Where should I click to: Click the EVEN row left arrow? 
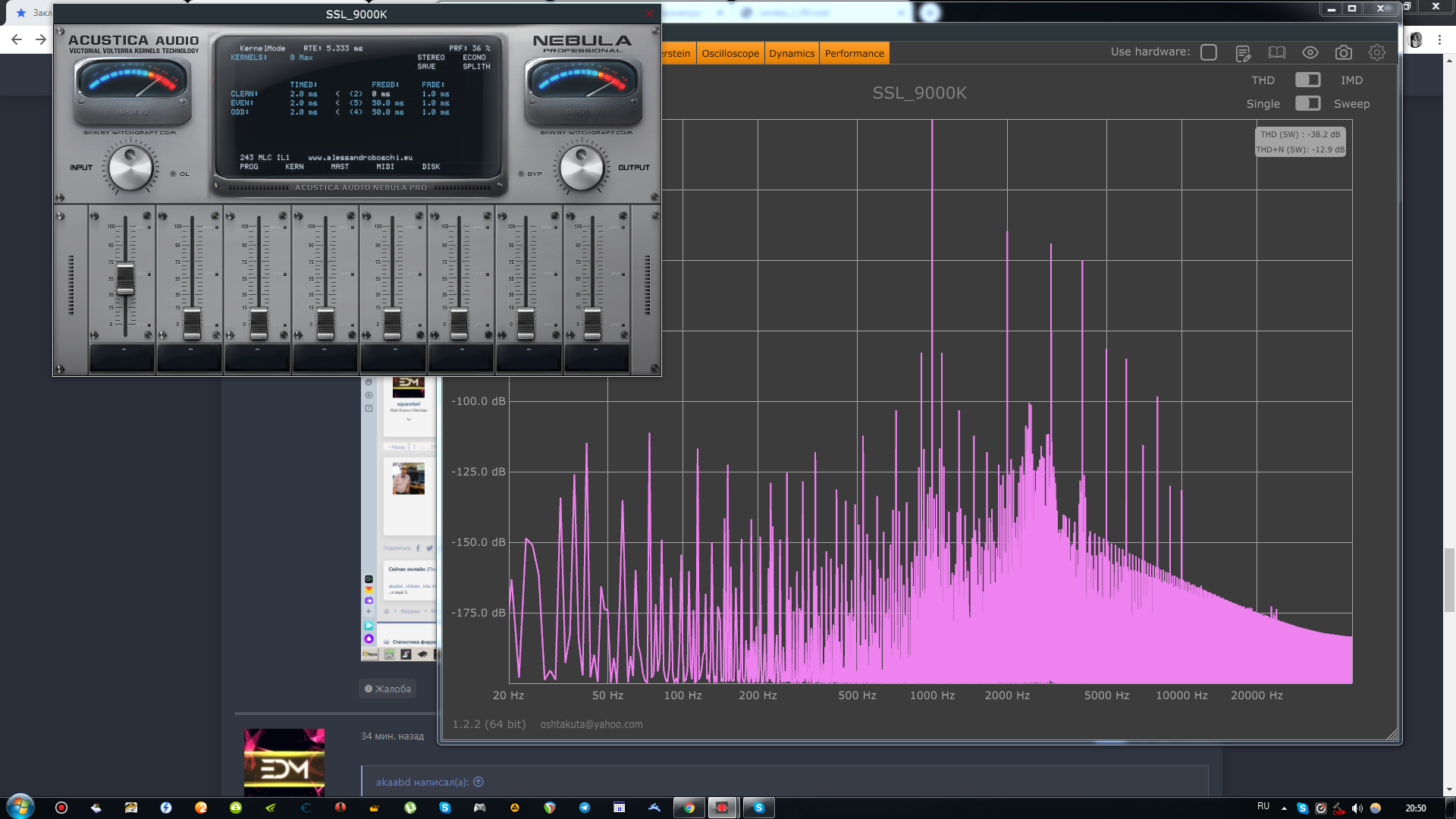point(337,103)
